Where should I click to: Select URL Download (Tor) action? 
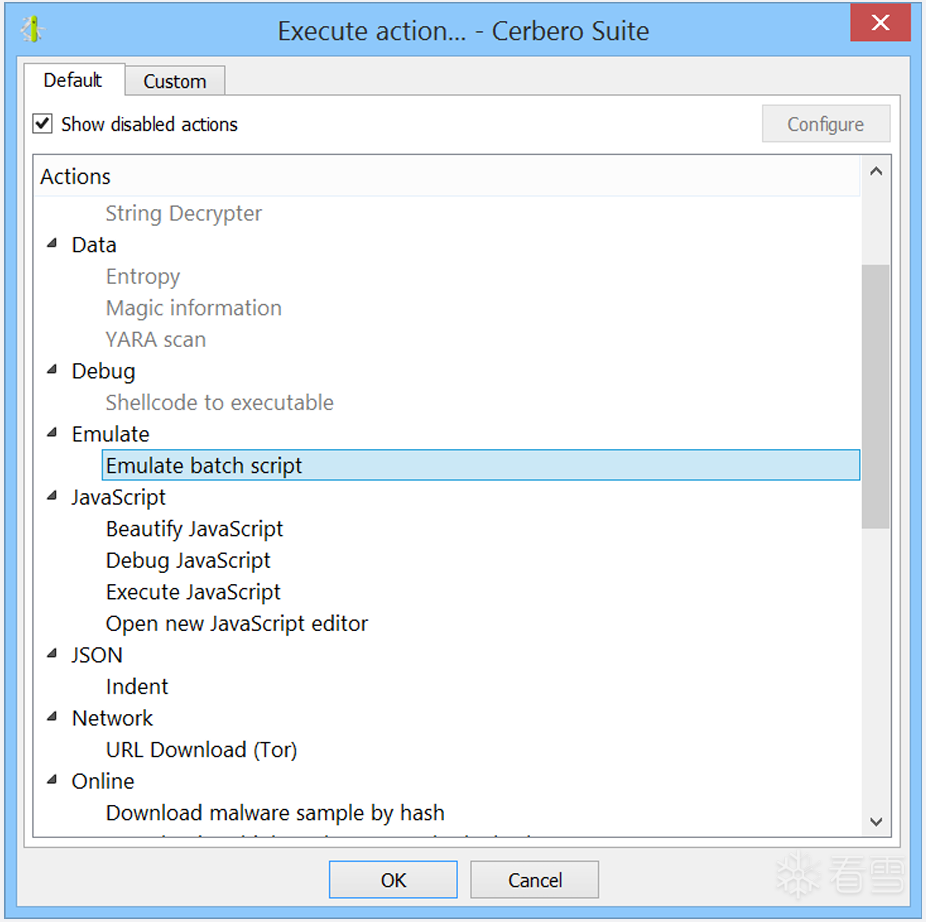click(201, 750)
